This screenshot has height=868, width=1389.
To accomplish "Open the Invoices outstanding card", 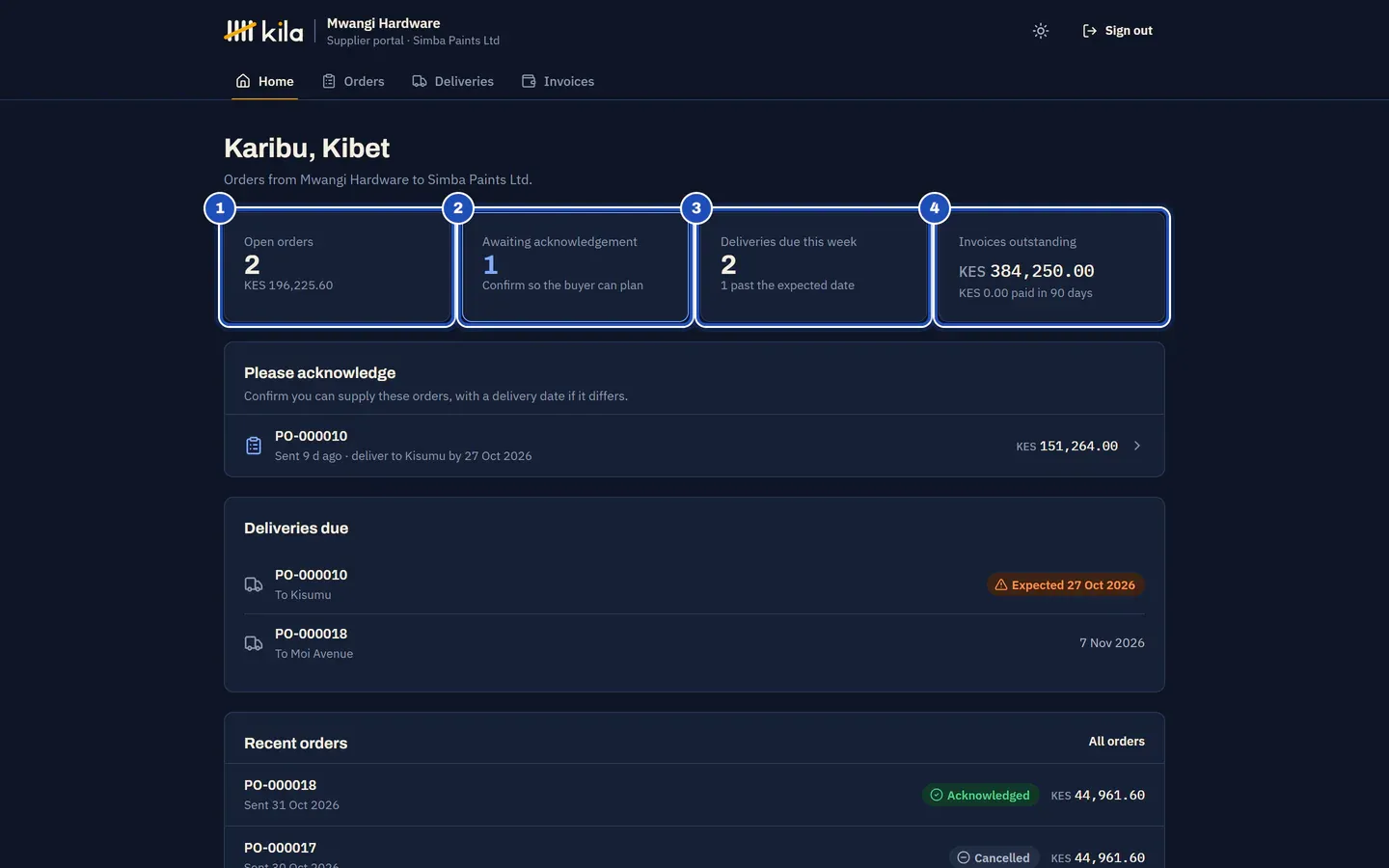I will [x=1051, y=267].
